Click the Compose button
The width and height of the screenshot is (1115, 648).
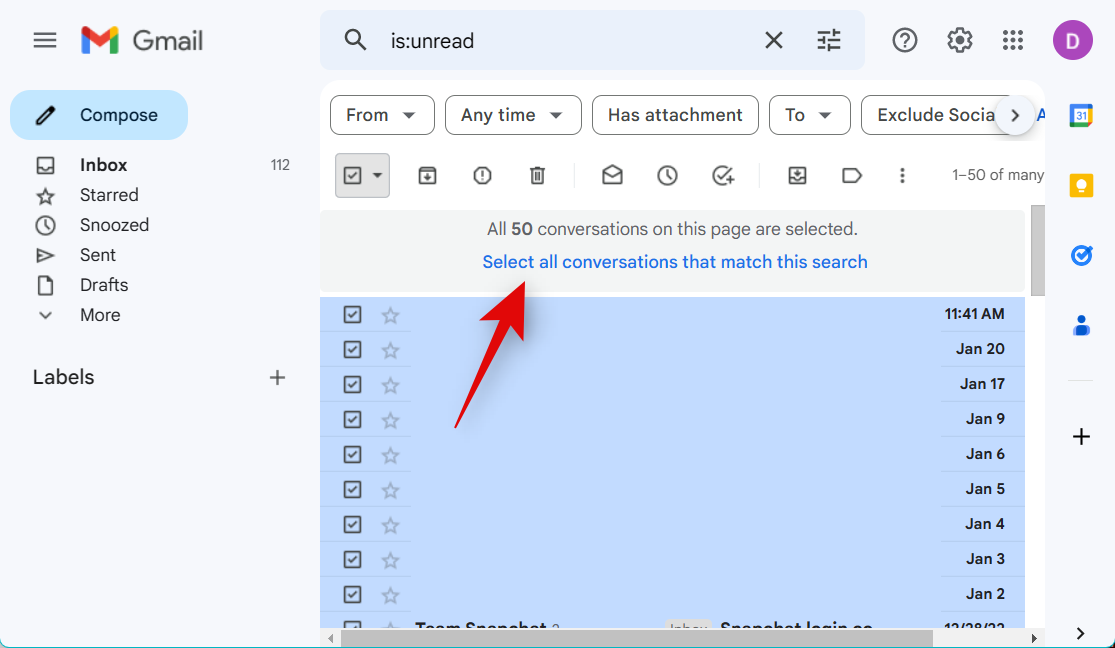coord(99,115)
